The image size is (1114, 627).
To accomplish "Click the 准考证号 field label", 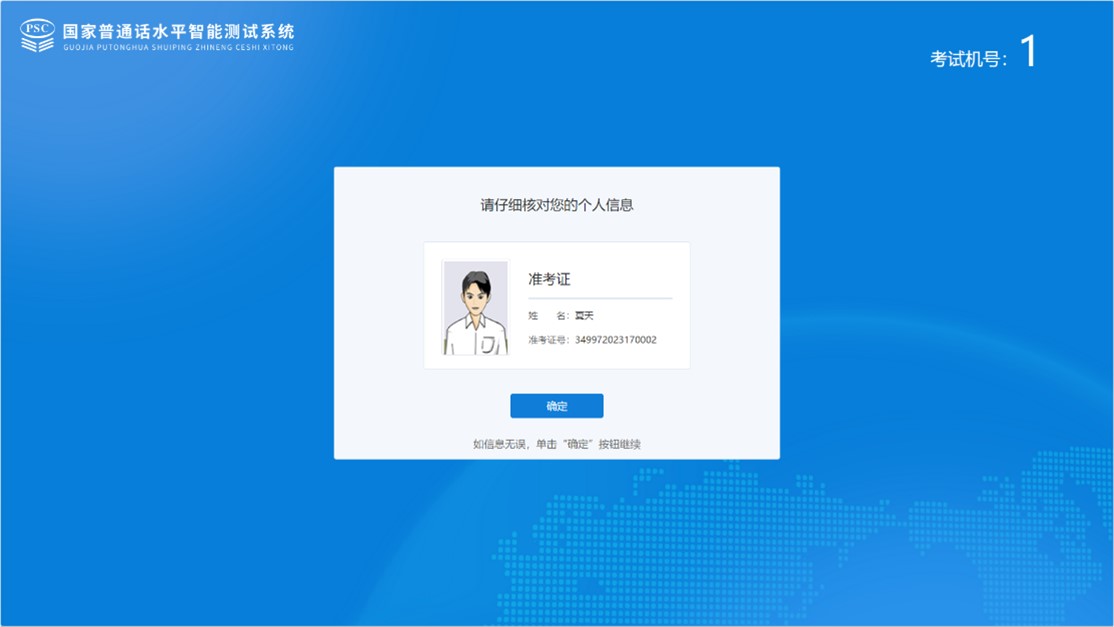I will click(x=549, y=340).
